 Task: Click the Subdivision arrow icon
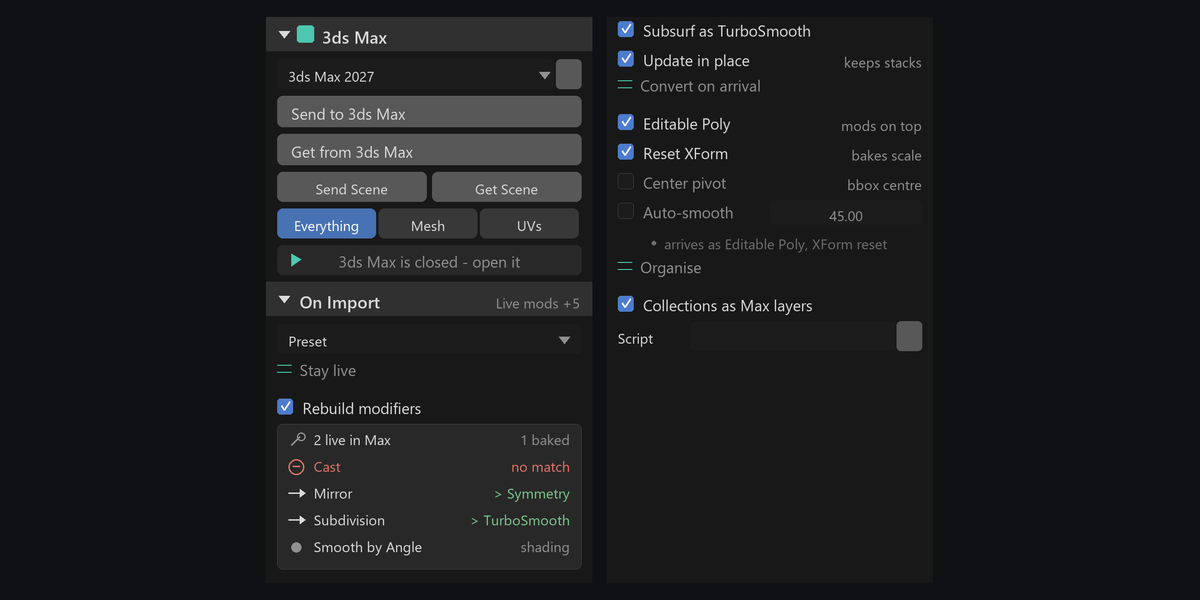(x=297, y=521)
